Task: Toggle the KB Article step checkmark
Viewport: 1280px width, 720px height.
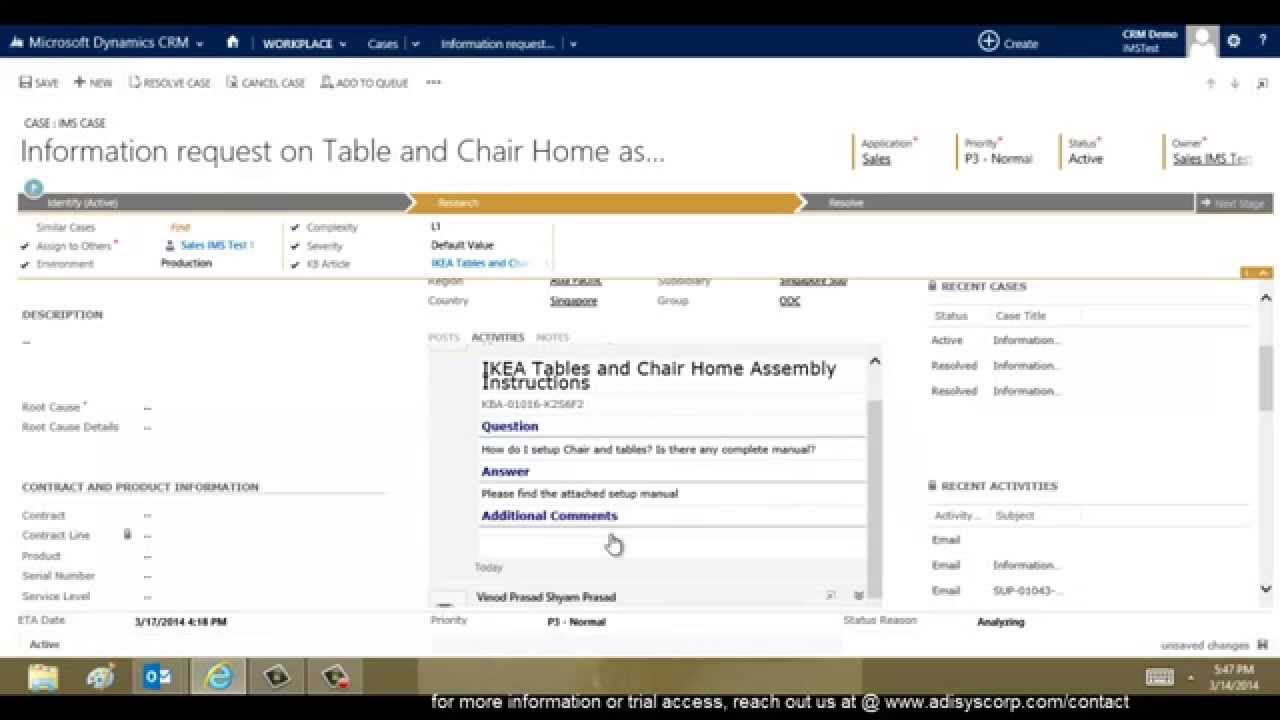Action: pos(295,264)
